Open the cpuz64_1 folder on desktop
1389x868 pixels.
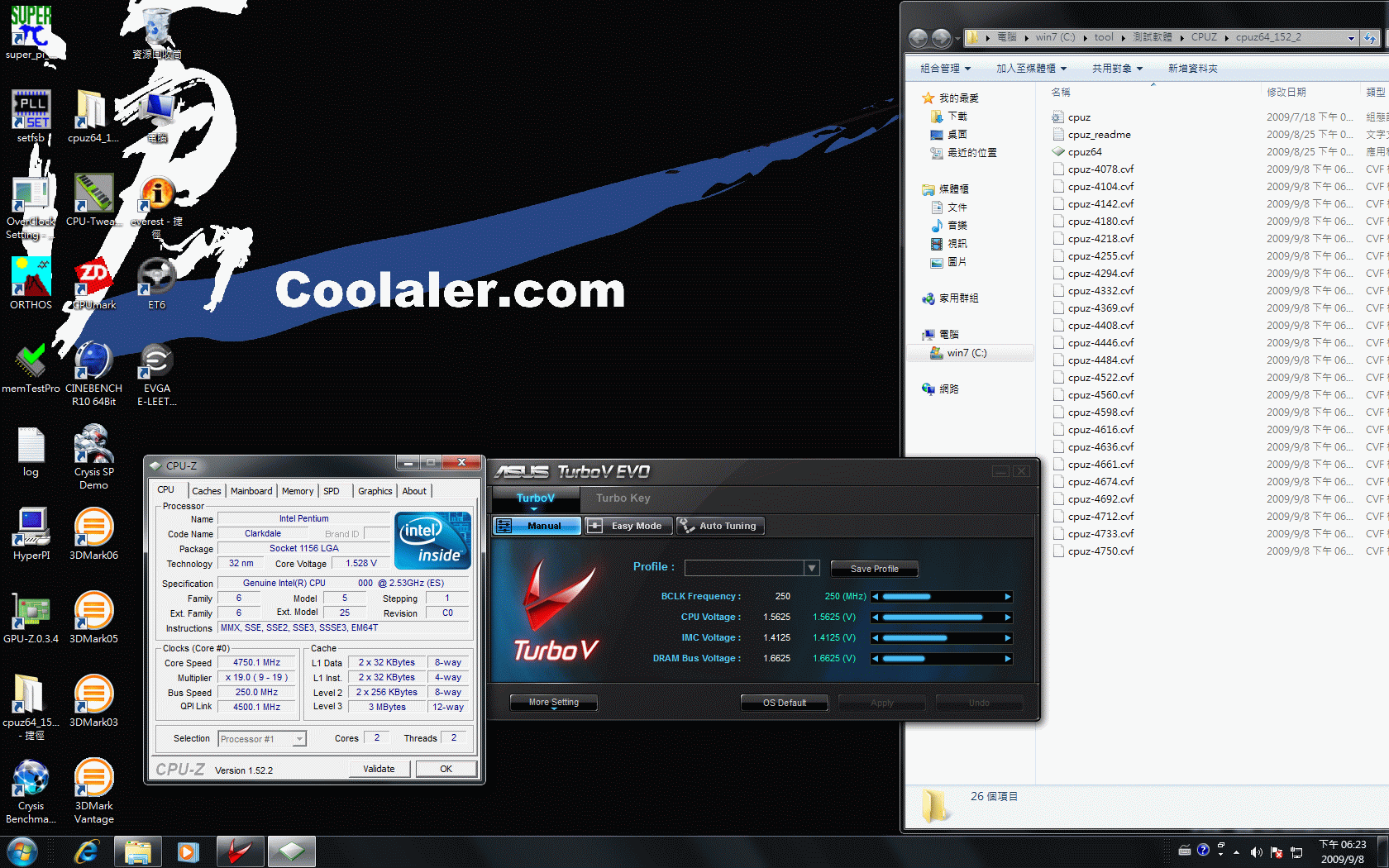tap(93, 117)
